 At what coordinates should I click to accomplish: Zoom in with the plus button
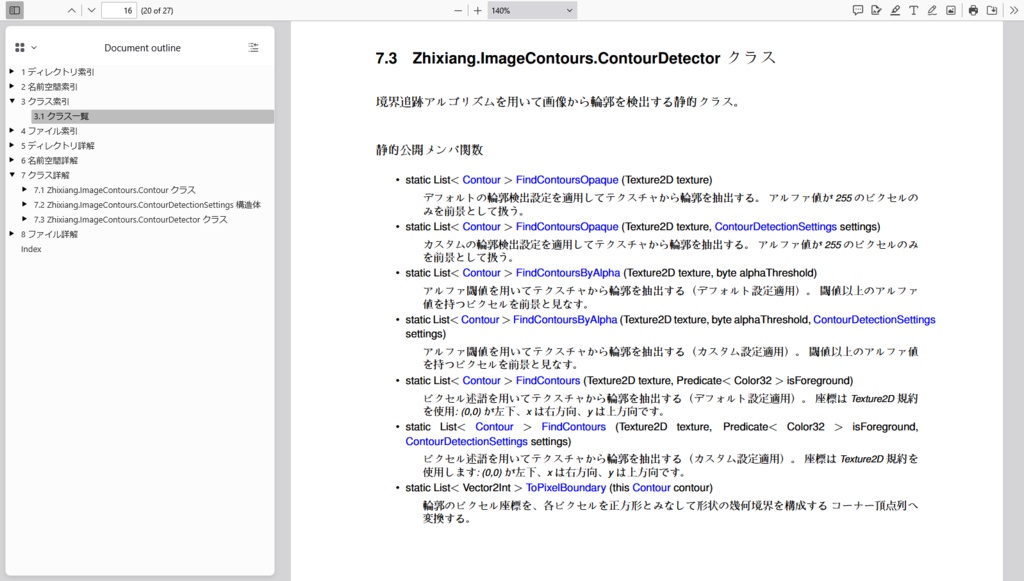[x=477, y=10]
